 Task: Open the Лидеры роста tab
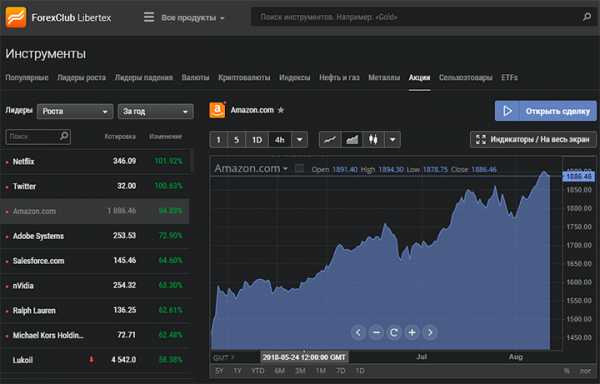(82, 78)
